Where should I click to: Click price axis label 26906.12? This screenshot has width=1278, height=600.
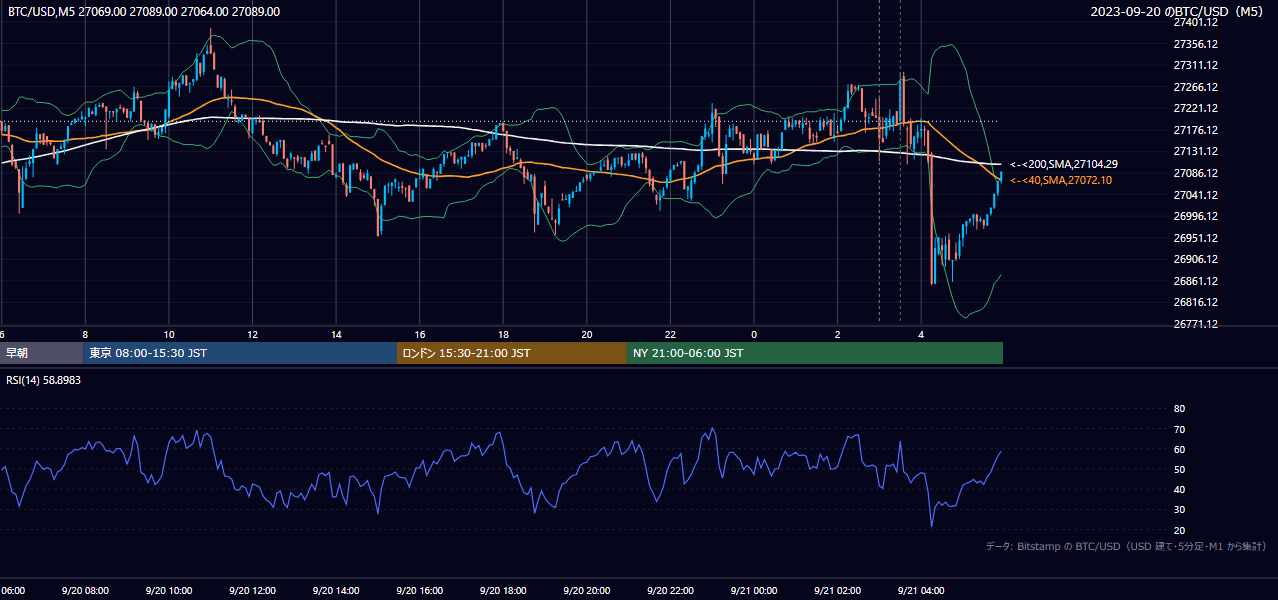pyautogui.click(x=1195, y=259)
